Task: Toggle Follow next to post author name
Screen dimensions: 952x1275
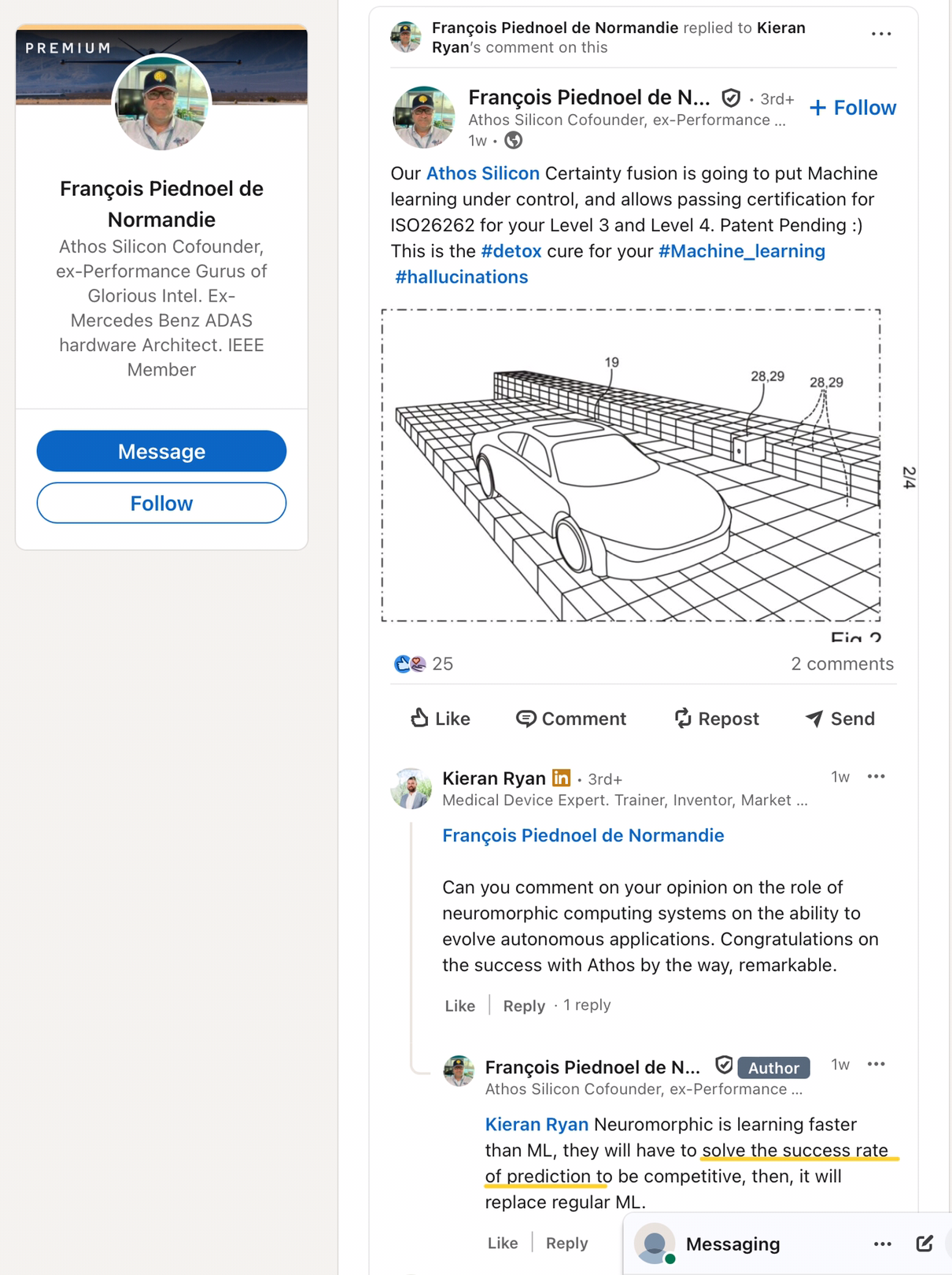Action: pyautogui.click(x=853, y=108)
